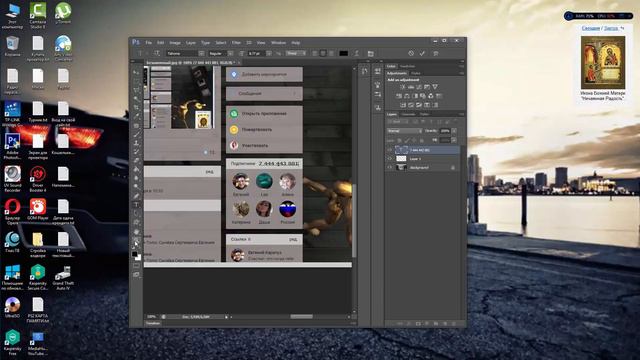Select the Lasso tool
The width and height of the screenshot is (640, 360).
point(136,90)
